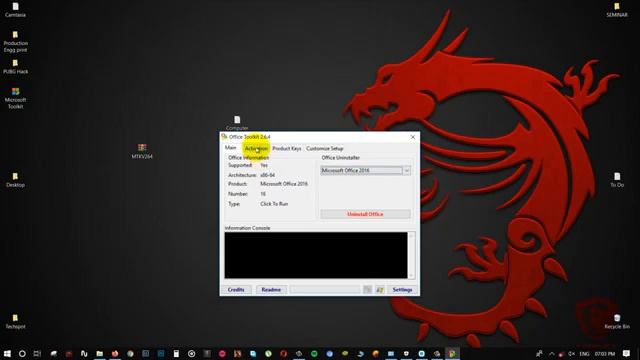Screen dimensions: 640x360
Task: Click the Supported value 'Yes'
Action: pyautogui.click(x=264, y=165)
